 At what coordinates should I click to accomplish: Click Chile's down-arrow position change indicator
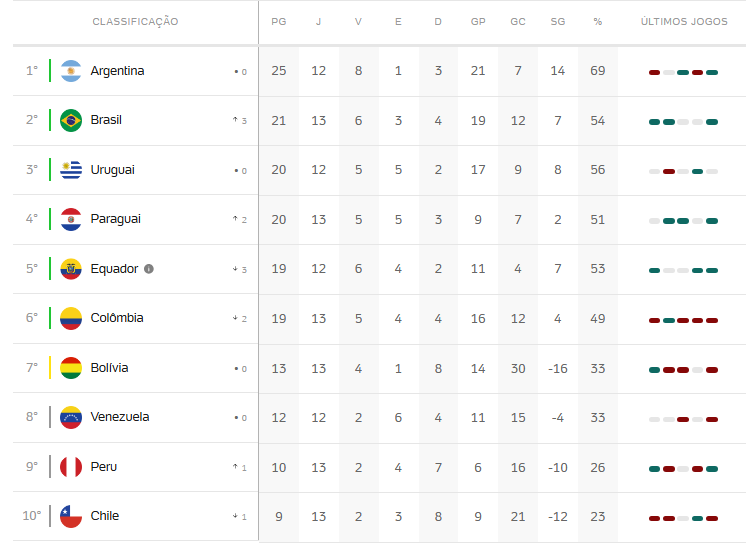(x=239, y=516)
